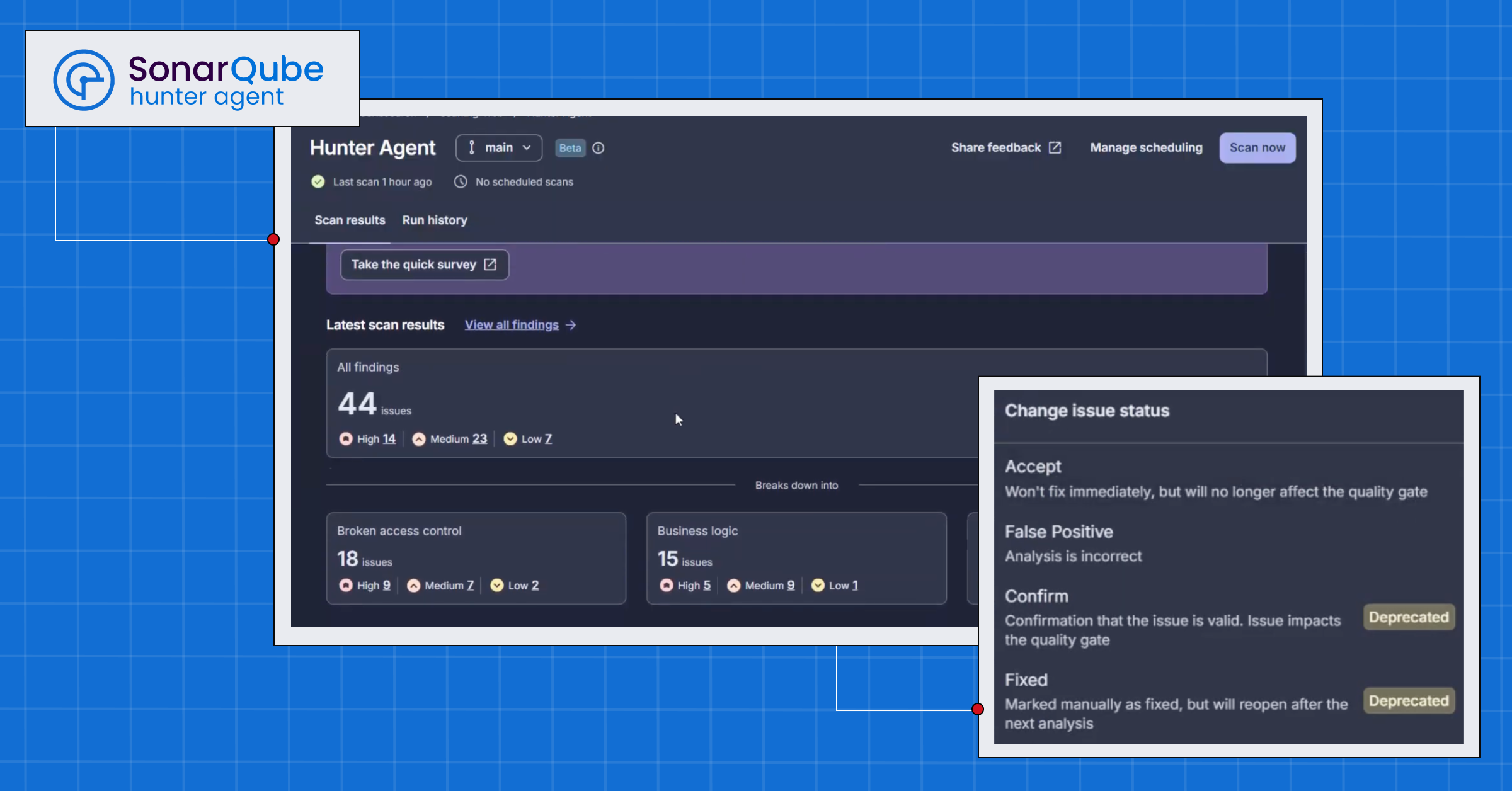Click the 18 issues count
This screenshot has height=791, width=1512.
click(364, 559)
